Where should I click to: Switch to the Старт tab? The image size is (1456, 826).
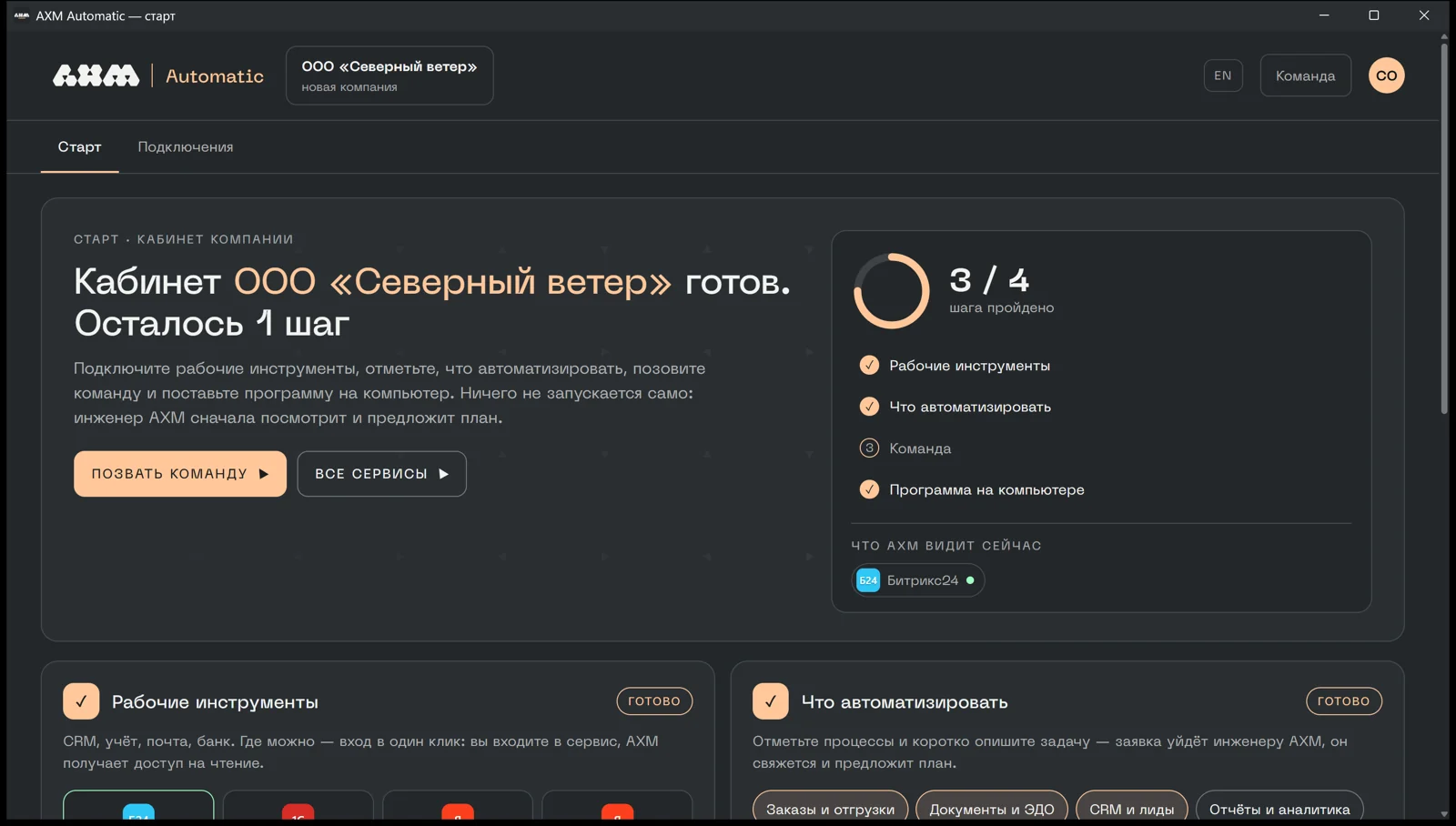point(79,146)
